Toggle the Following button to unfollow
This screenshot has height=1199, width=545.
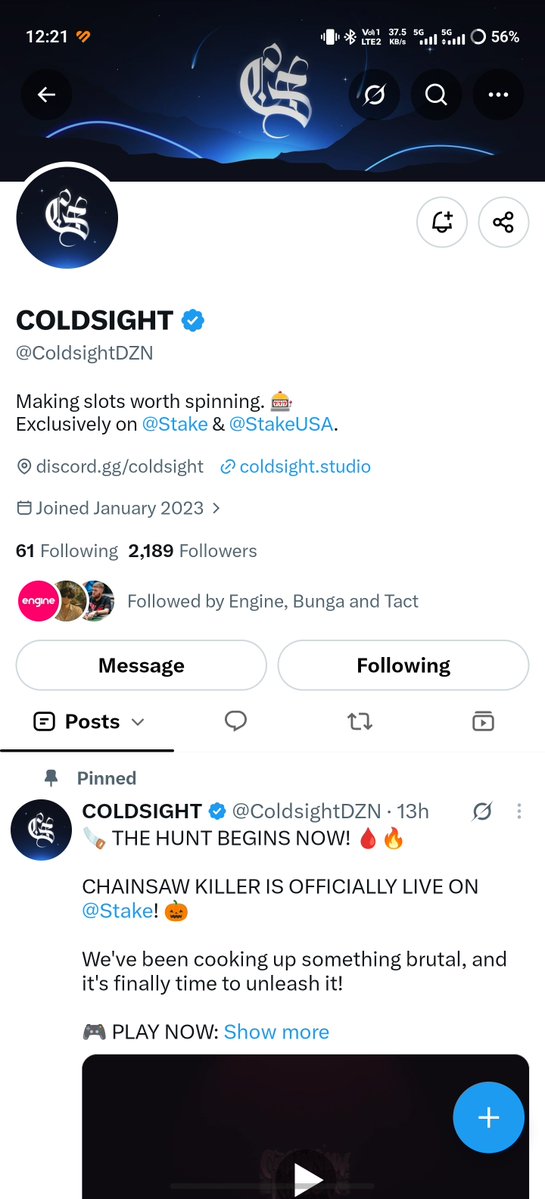tap(403, 665)
